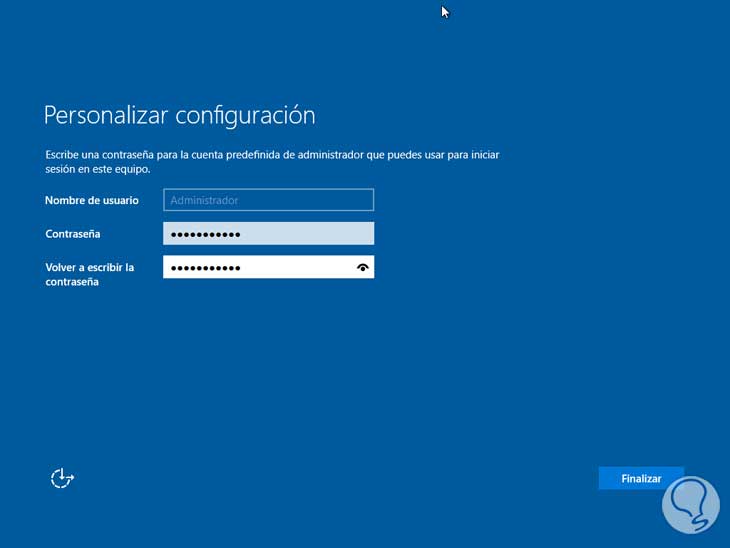Focus the re-enter password field

(260, 268)
